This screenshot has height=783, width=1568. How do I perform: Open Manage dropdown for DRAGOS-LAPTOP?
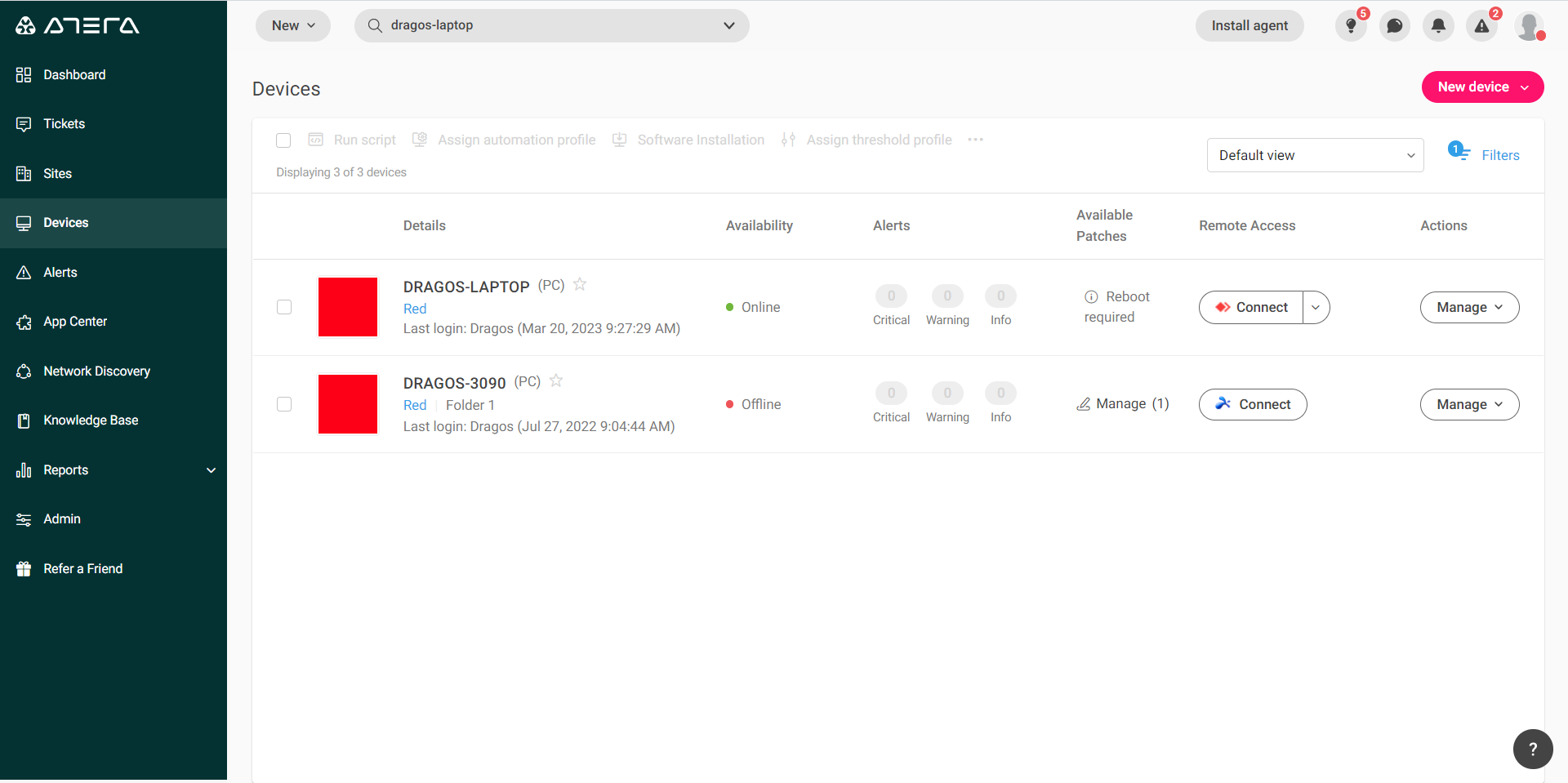pos(1469,307)
